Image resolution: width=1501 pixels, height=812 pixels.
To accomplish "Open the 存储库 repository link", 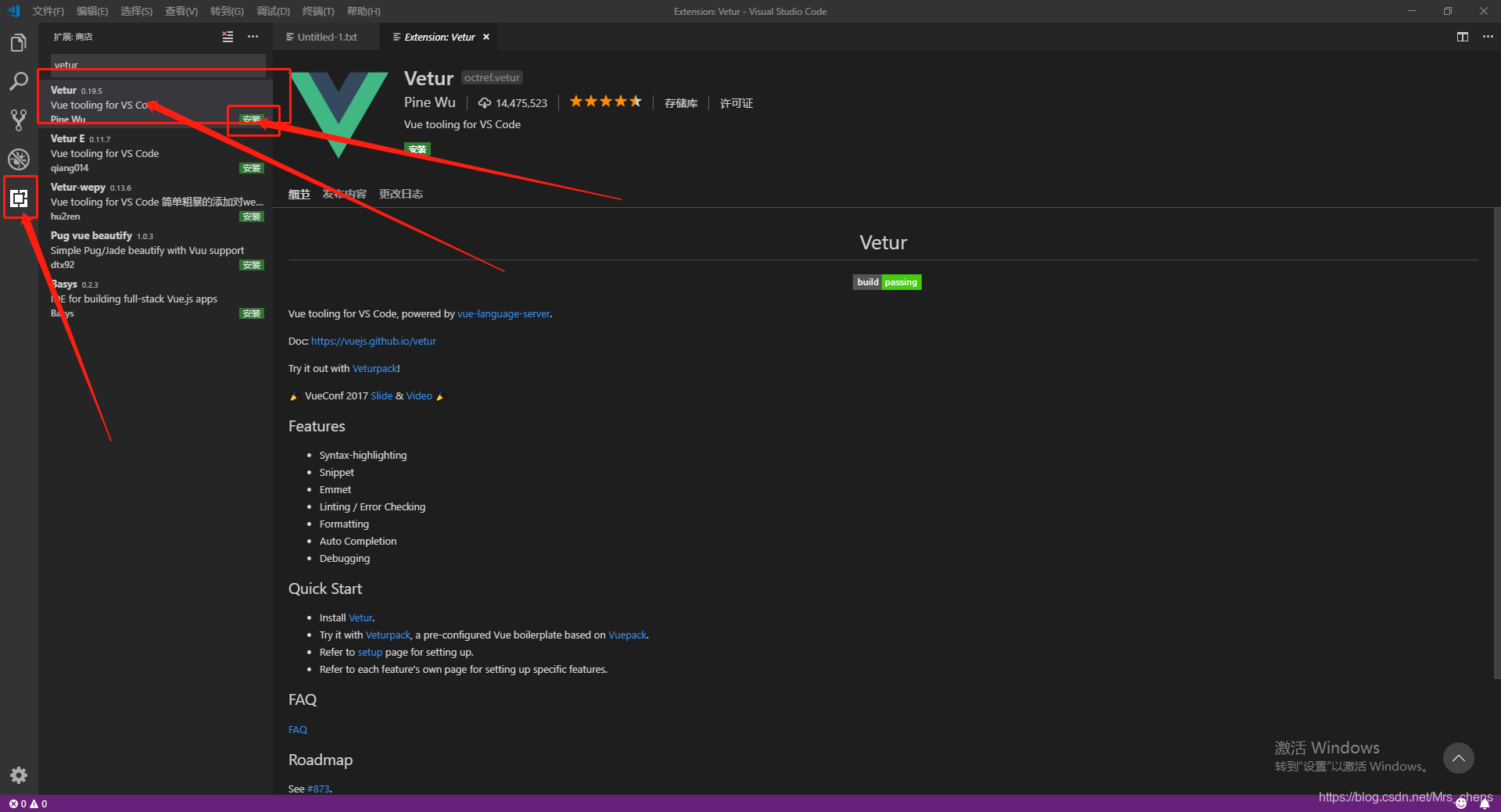I will coord(681,103).
